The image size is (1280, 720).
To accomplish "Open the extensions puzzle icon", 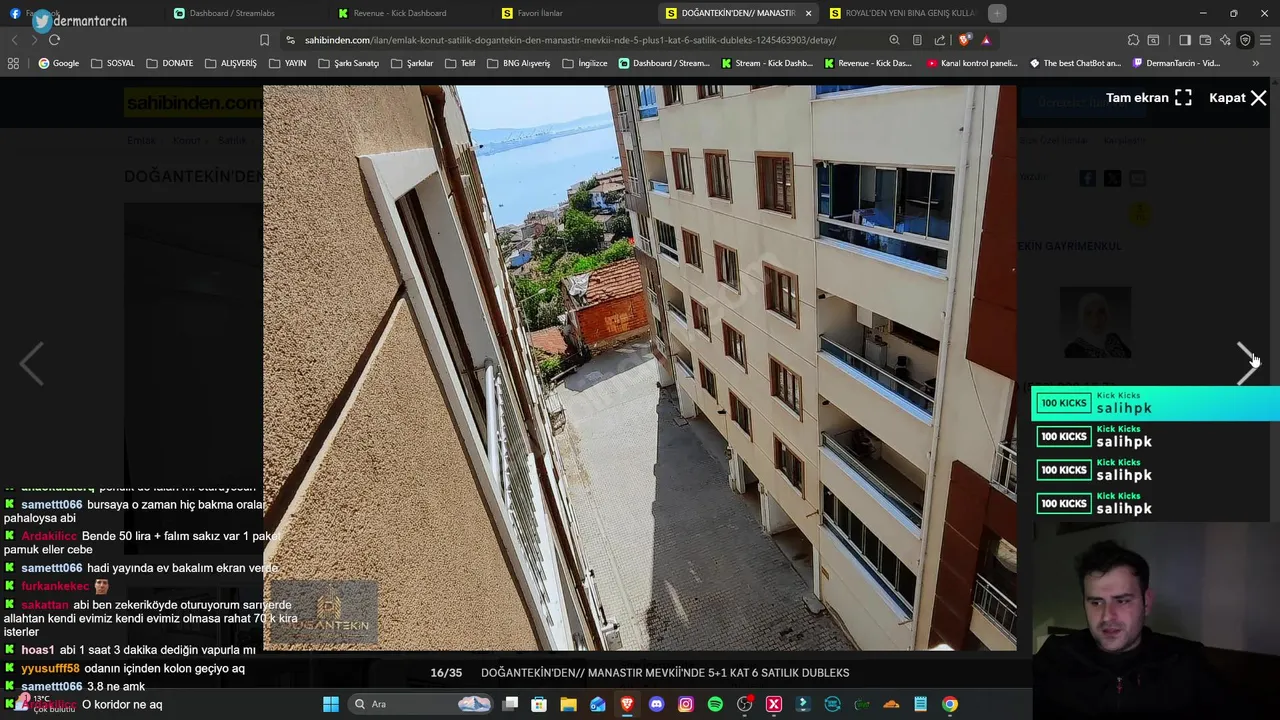I will 1133,40.
